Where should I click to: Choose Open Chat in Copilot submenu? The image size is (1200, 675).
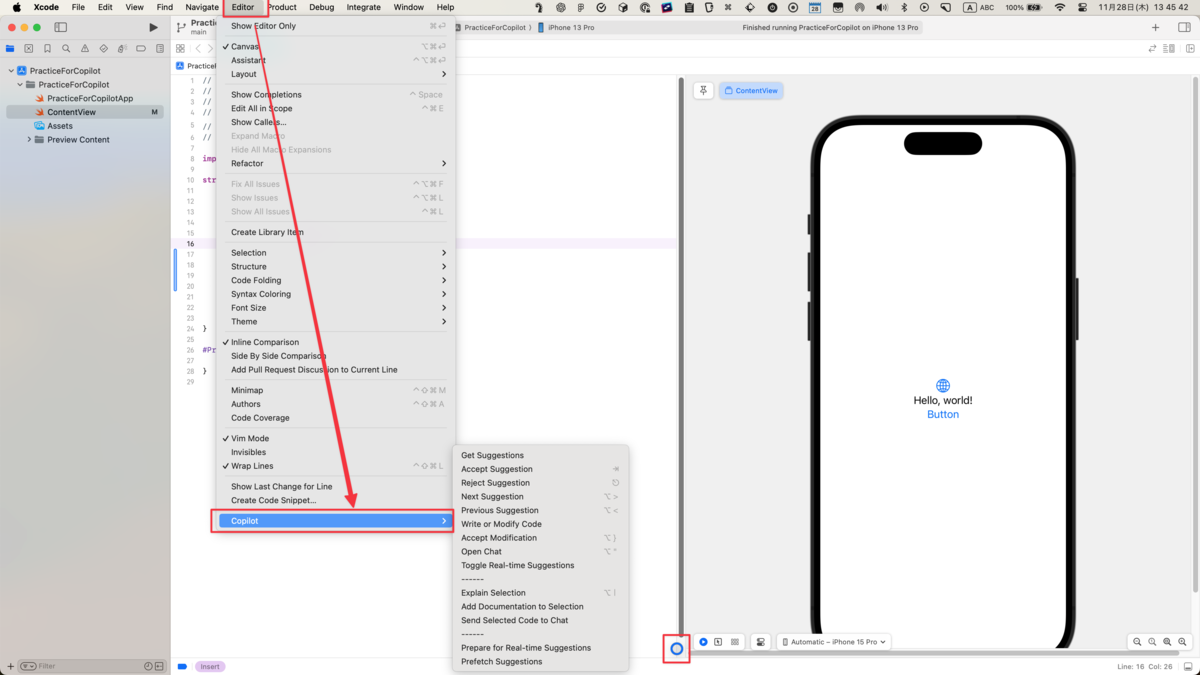coord(540,551)
